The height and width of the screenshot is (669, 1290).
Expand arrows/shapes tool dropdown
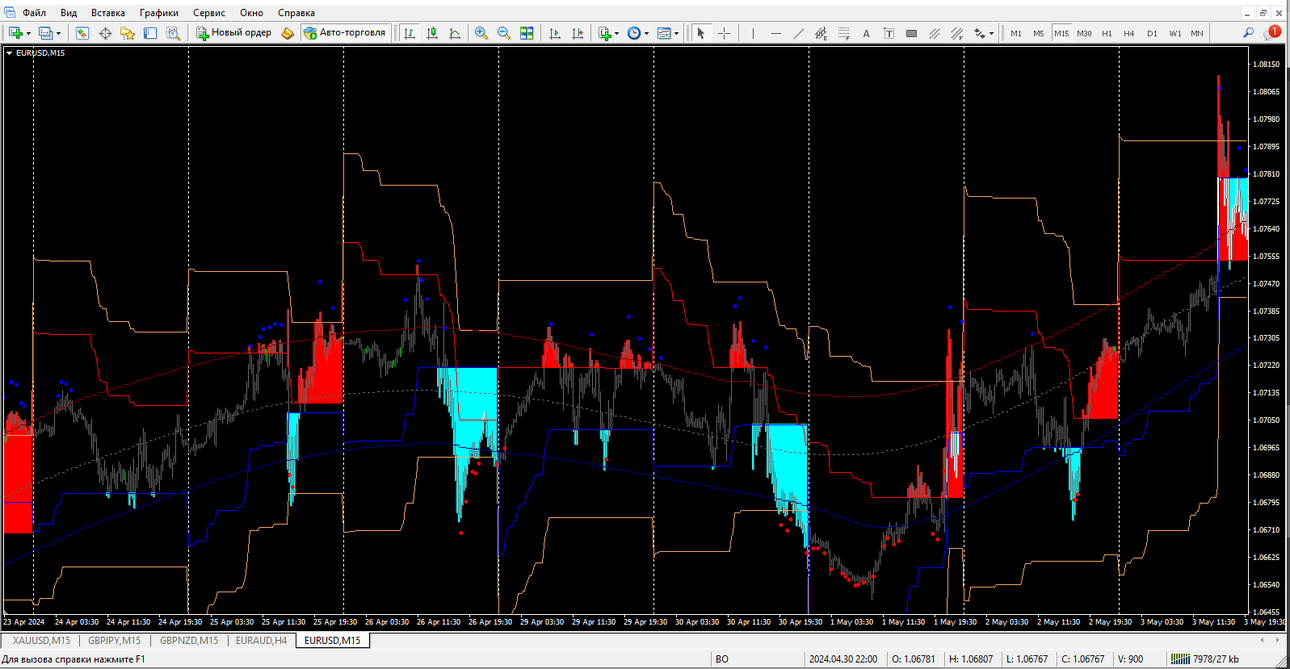pos(991,33)
